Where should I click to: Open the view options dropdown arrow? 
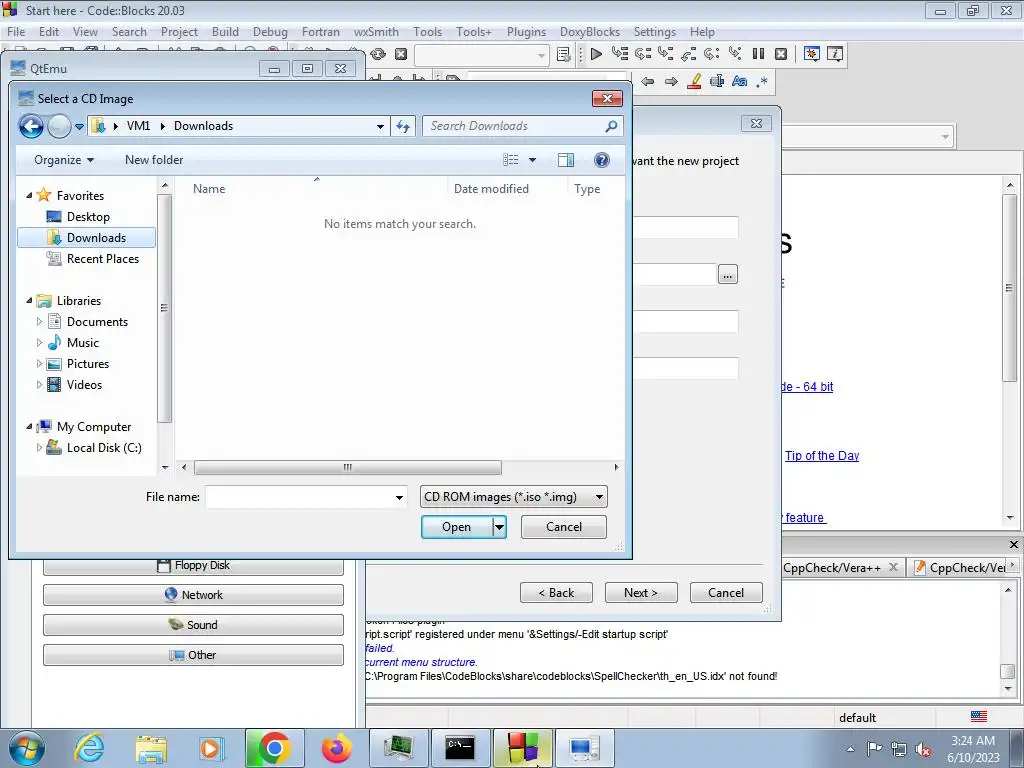click(532, 160)
